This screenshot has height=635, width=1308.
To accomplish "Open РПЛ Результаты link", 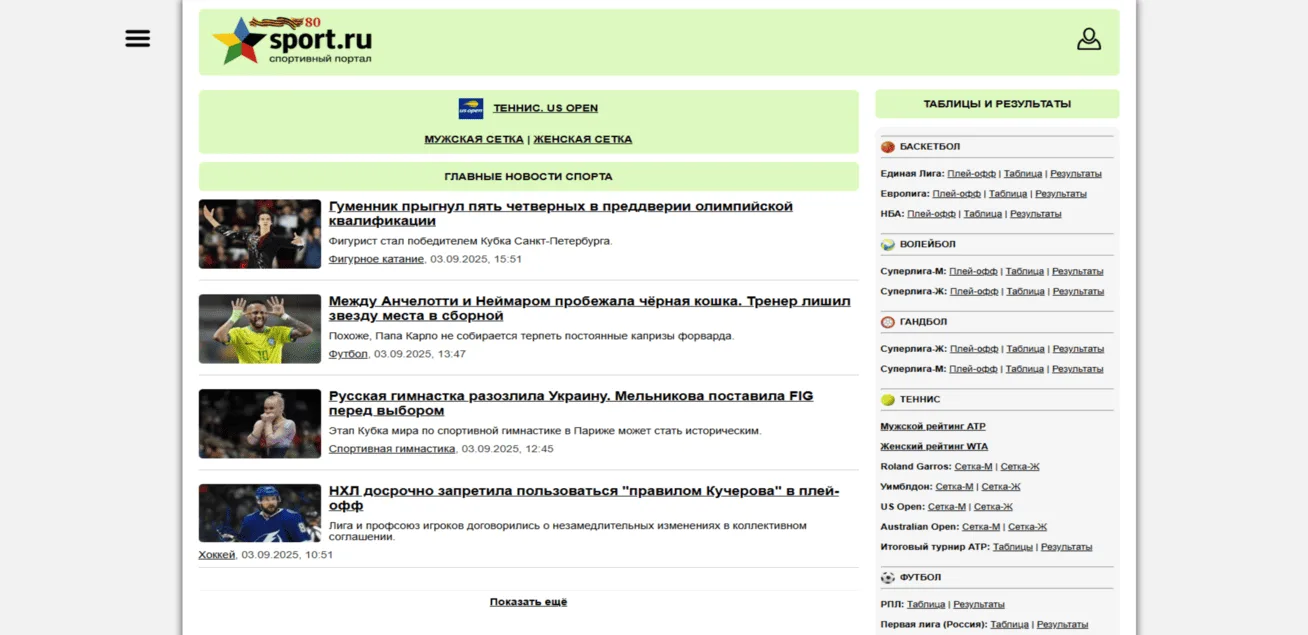I will point(979,605).
